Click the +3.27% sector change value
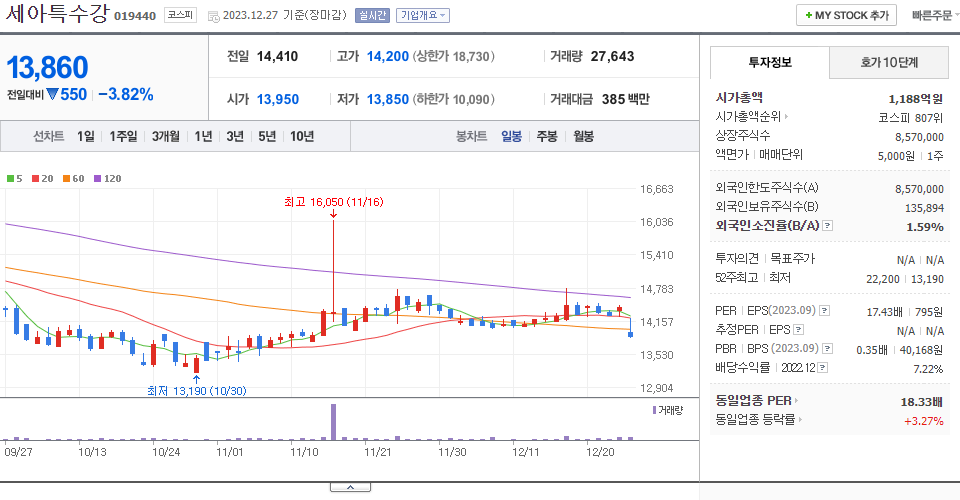 tap(923, 421)
